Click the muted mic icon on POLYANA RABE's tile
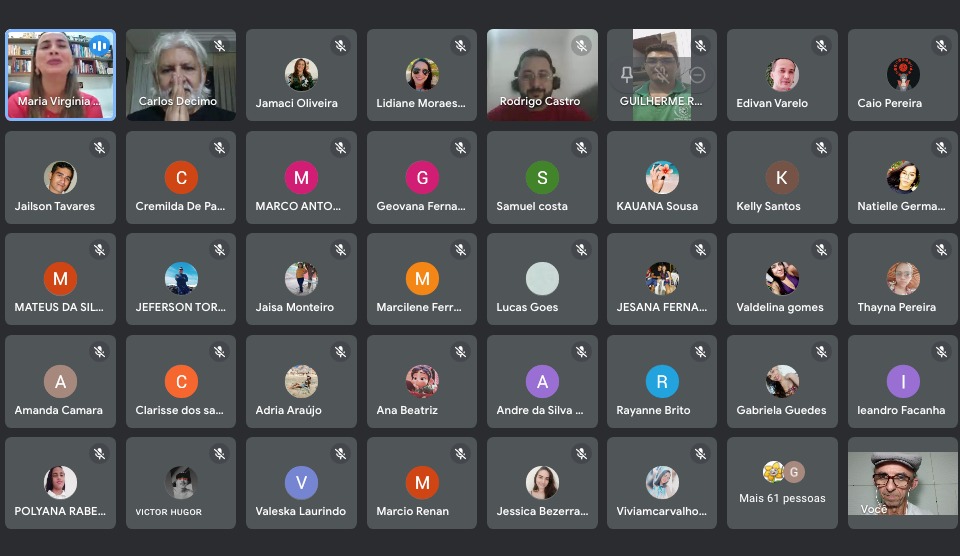The height and width of the screenshot is (556, 960). (x=99, y=453)
